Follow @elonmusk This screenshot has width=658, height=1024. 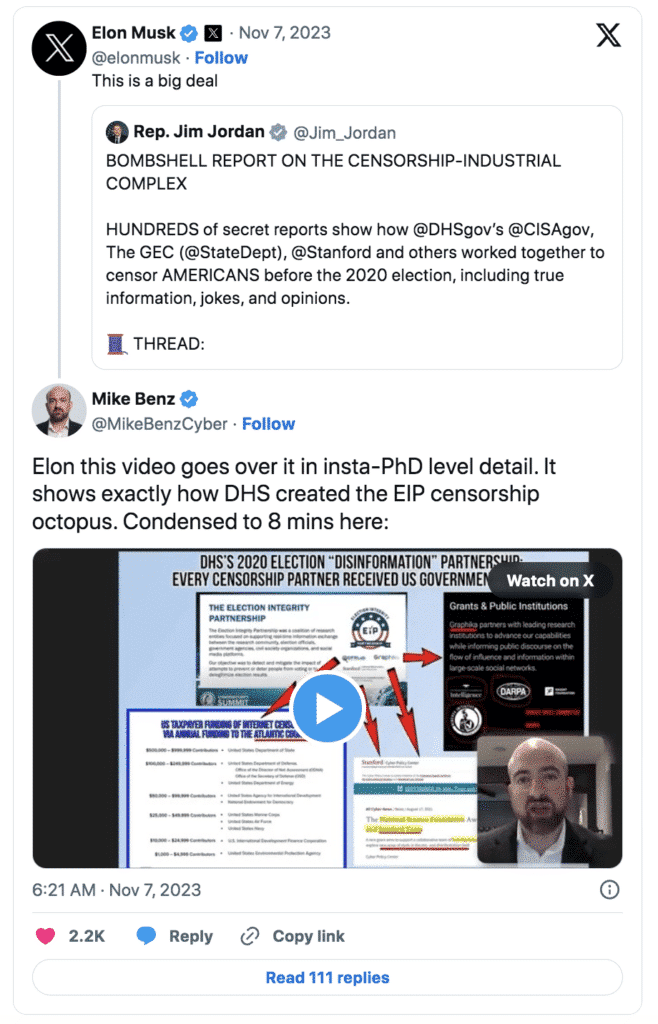[x=221, y=57]
